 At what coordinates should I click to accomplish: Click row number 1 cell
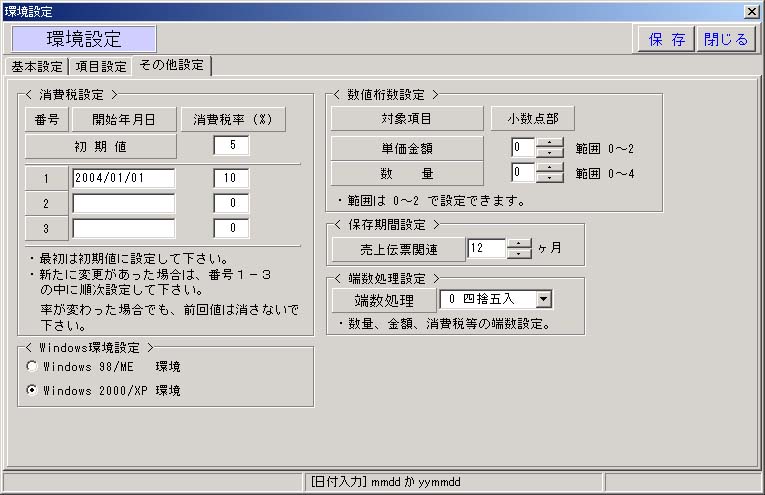[46, 178]
